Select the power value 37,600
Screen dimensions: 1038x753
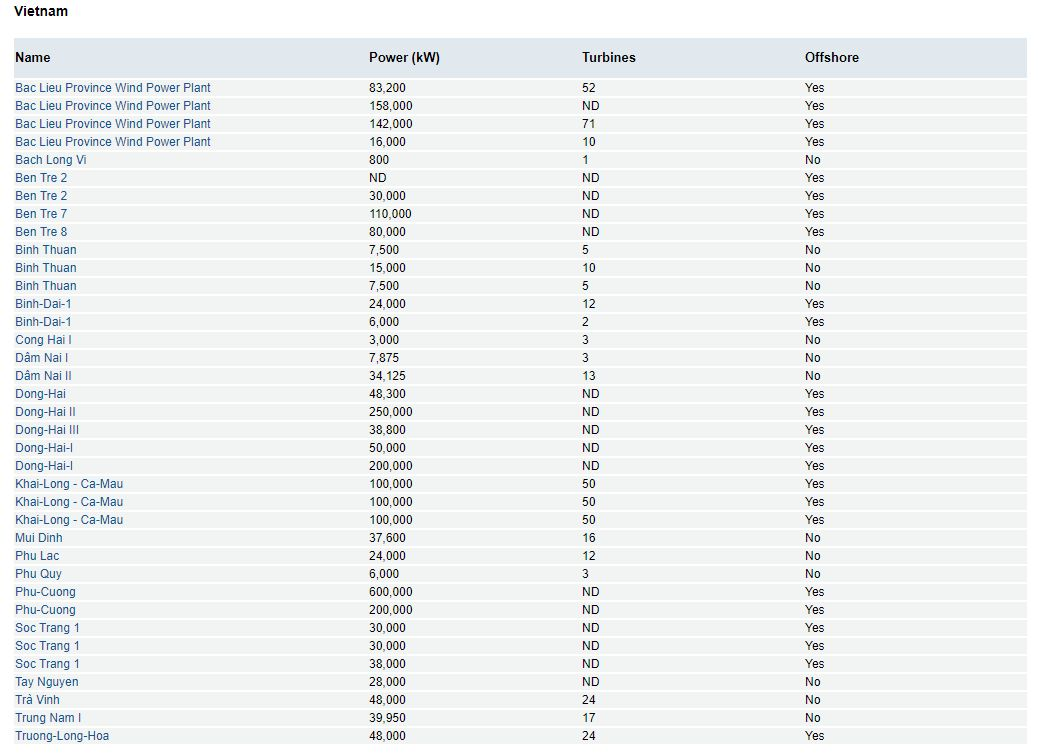(x=387, y=538)
